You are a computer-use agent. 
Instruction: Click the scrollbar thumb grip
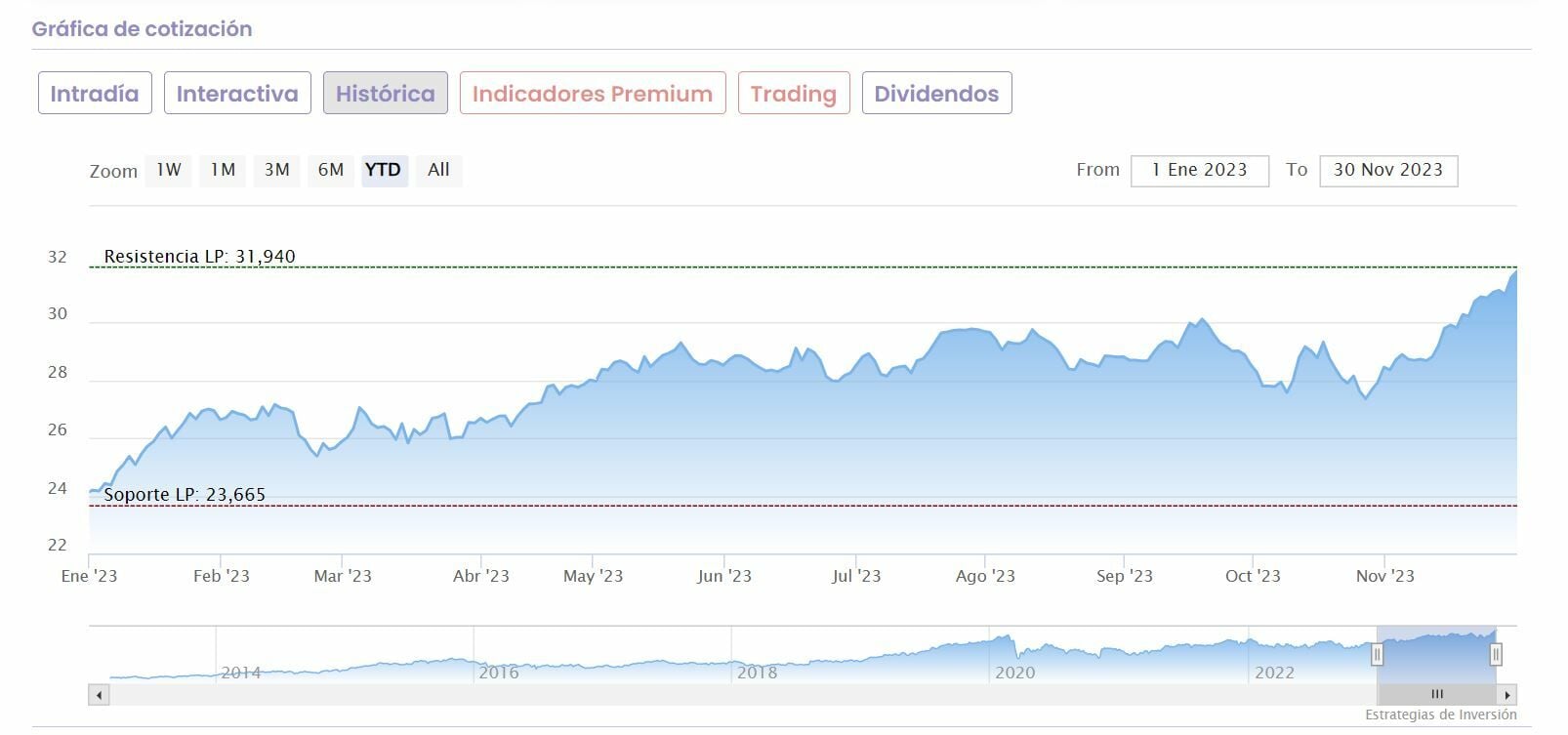1436,695
